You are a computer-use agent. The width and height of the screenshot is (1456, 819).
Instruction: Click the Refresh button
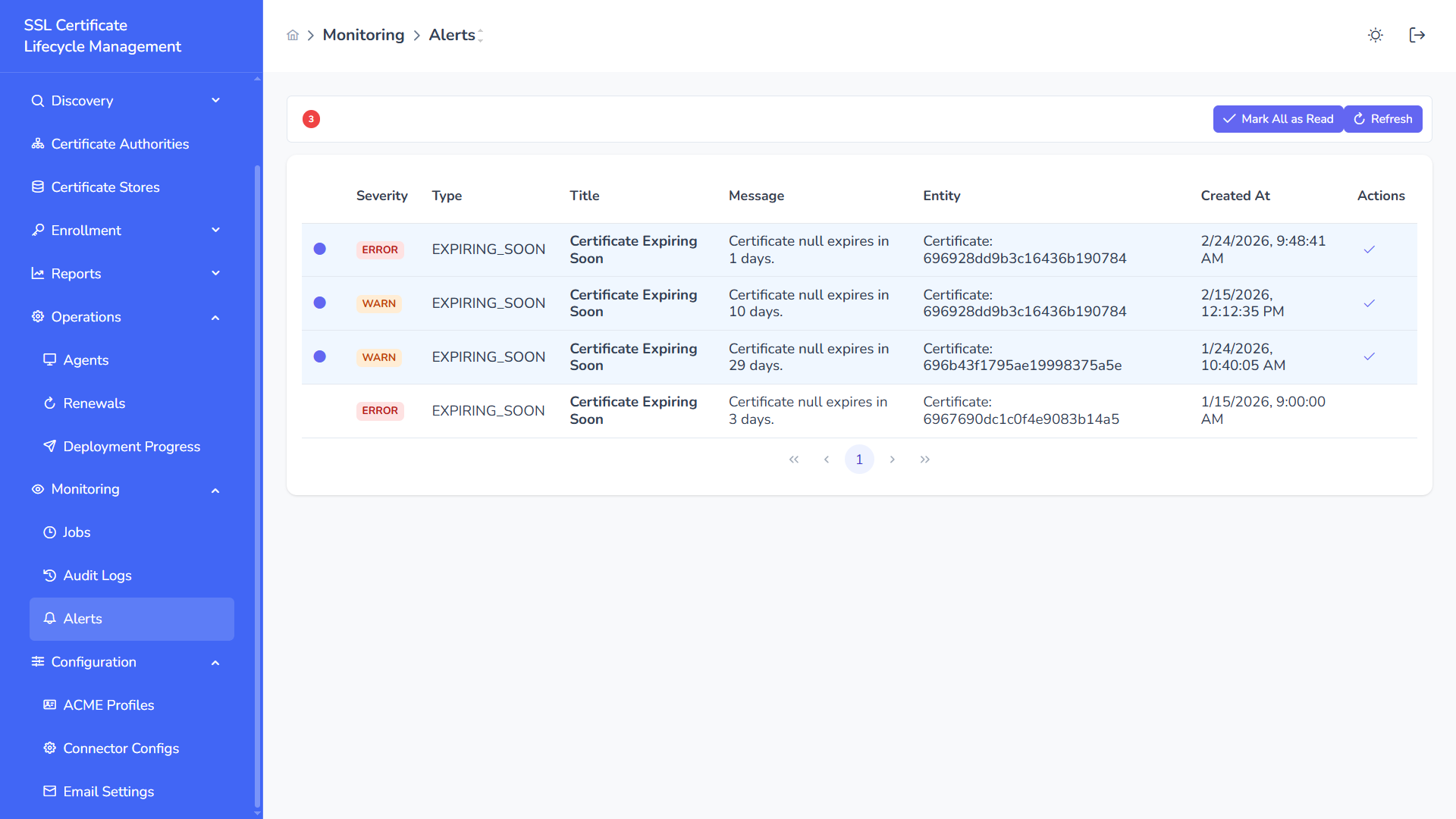[1382, 119]
